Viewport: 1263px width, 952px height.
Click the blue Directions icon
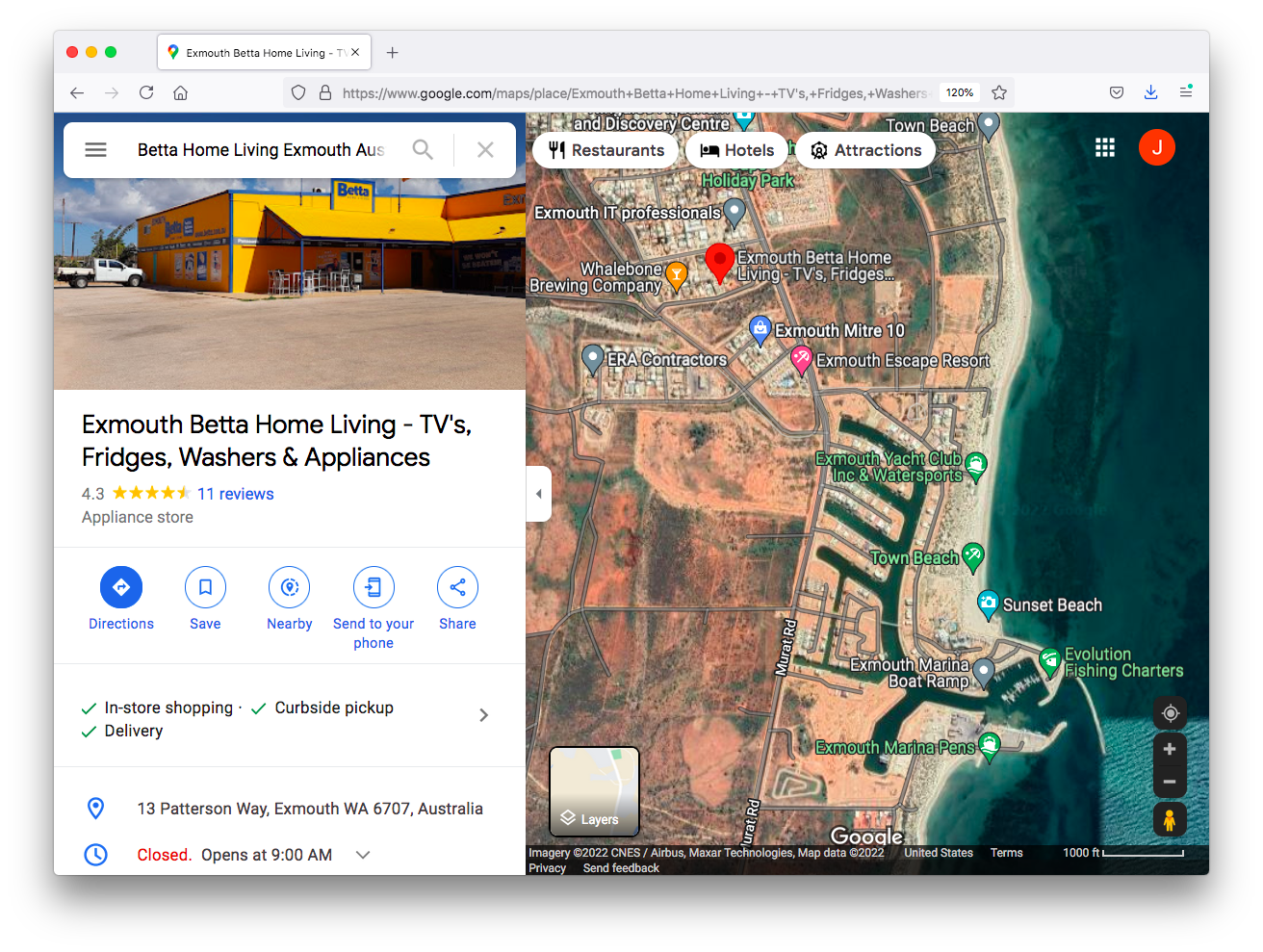(121, 587)
